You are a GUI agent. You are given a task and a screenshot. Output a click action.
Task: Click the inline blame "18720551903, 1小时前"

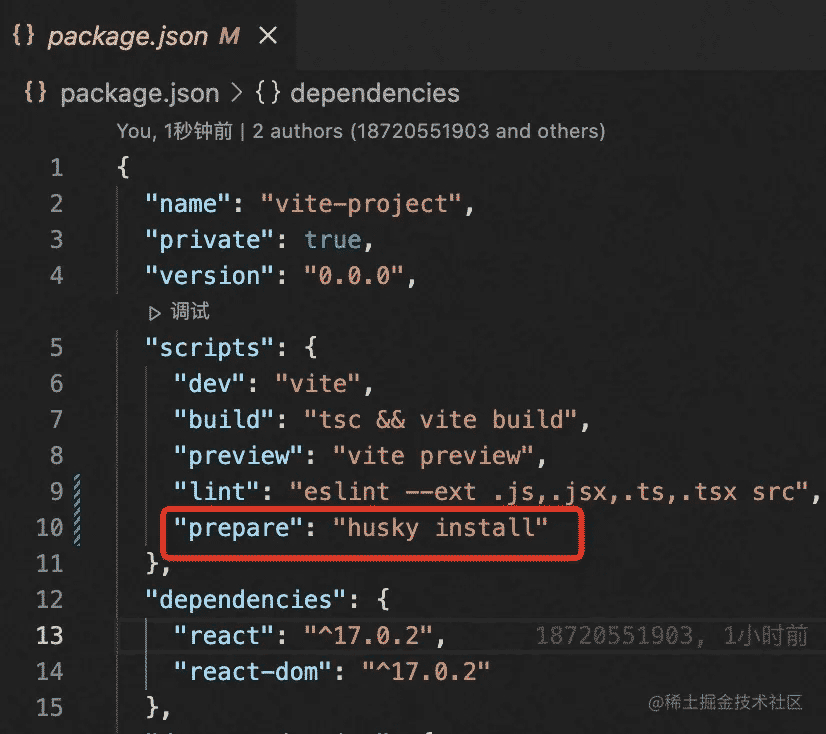pos(672,636)
